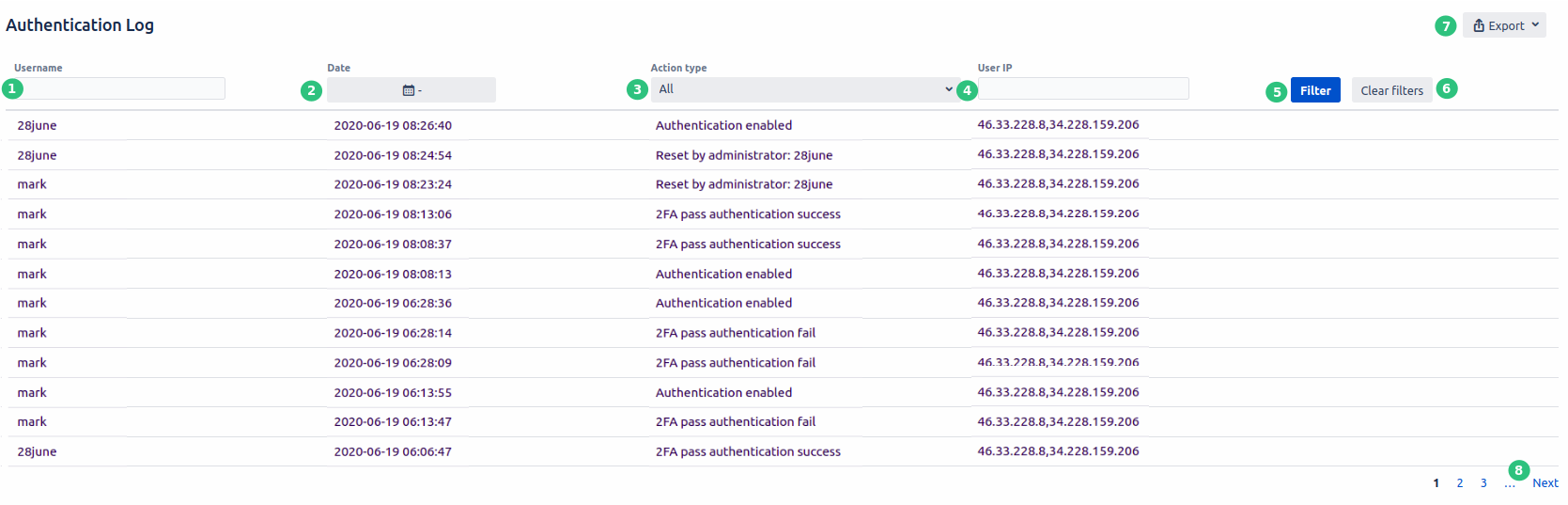Select username 28june in 06:06:47 row
1568x505 pixels.
click(x=37, y=452)
